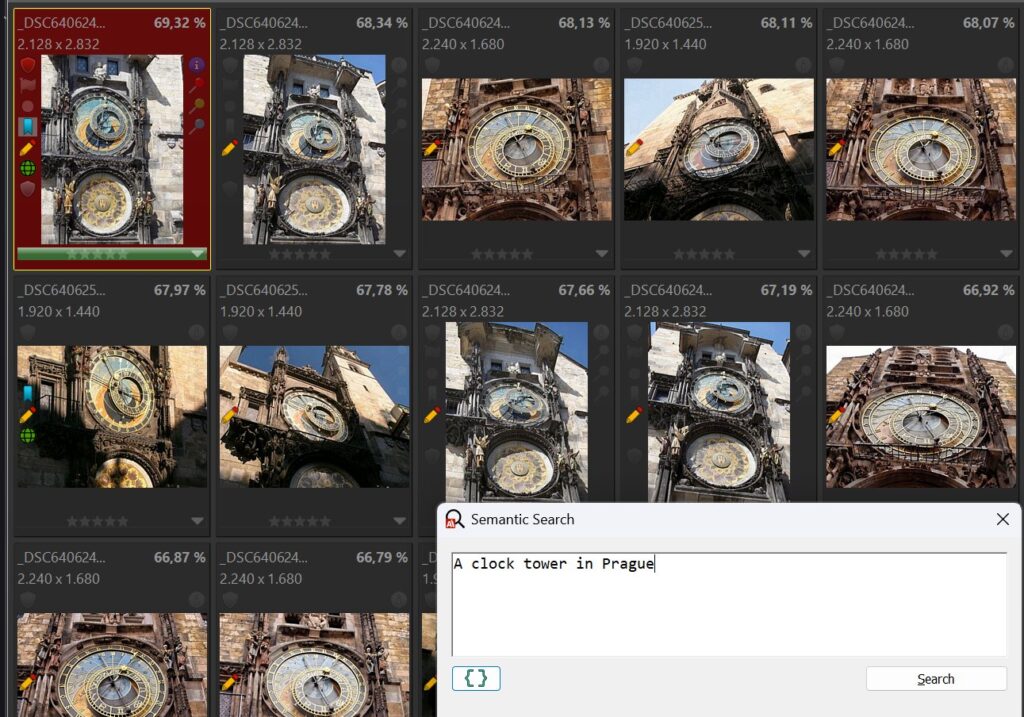Click '1.920 x 1.440' under the 68,11 % entry
1024x717 pixels.
pos(665,44)
